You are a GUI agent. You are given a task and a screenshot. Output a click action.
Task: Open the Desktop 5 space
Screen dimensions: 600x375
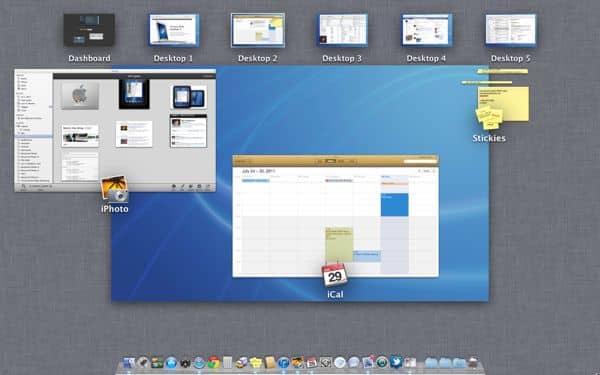tap(510, 30)
